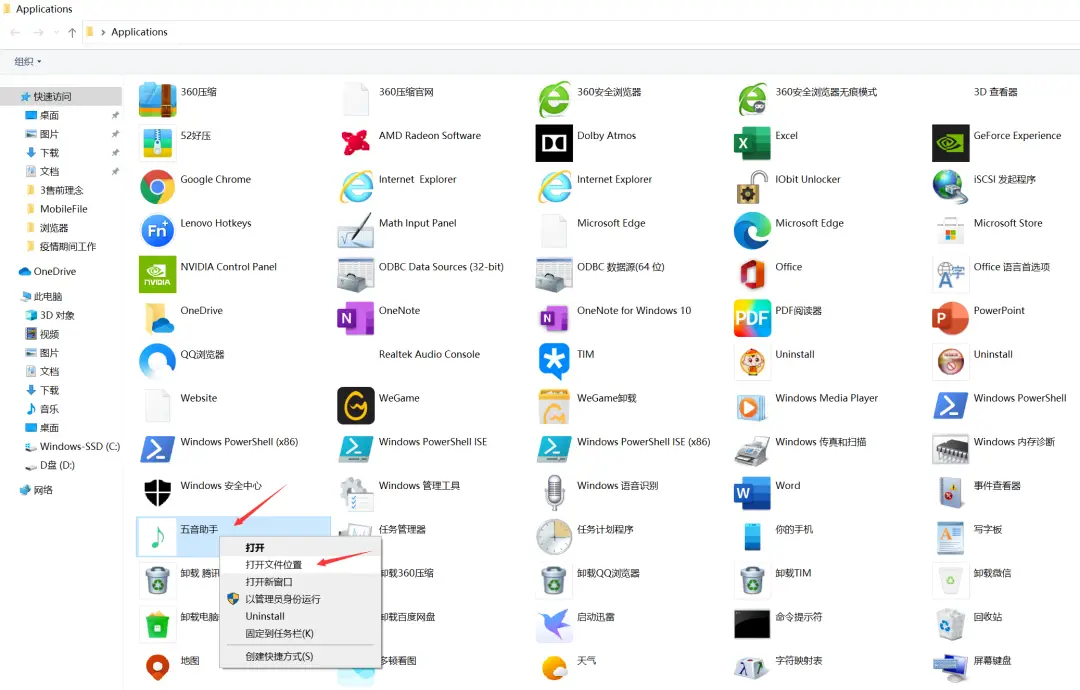Click the Windows PowerShell icon
The height and width of the screenshot is (690, 1080).
(951, 406)
